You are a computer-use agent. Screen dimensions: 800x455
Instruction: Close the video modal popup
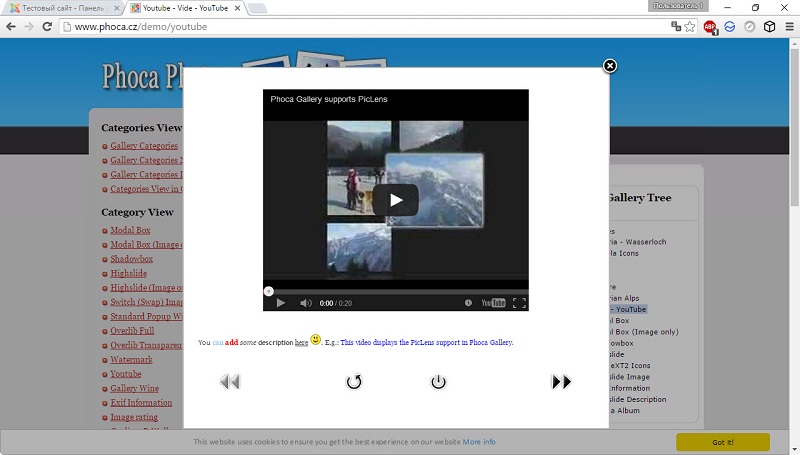point(610,66)
